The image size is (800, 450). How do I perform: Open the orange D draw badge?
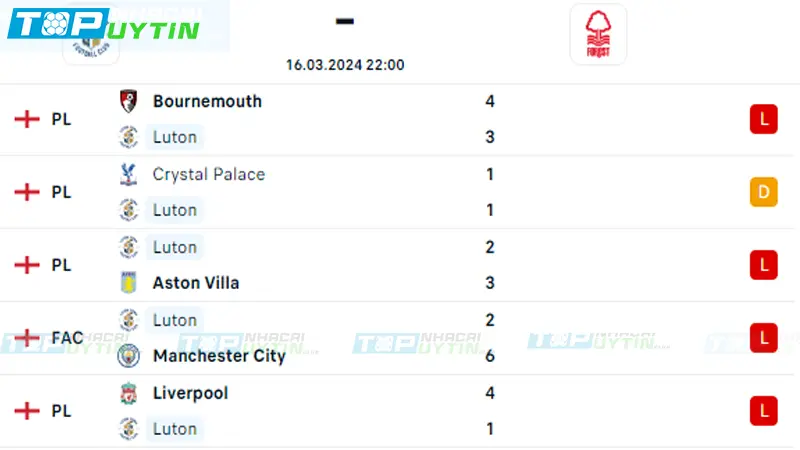[x=763, y=192]
